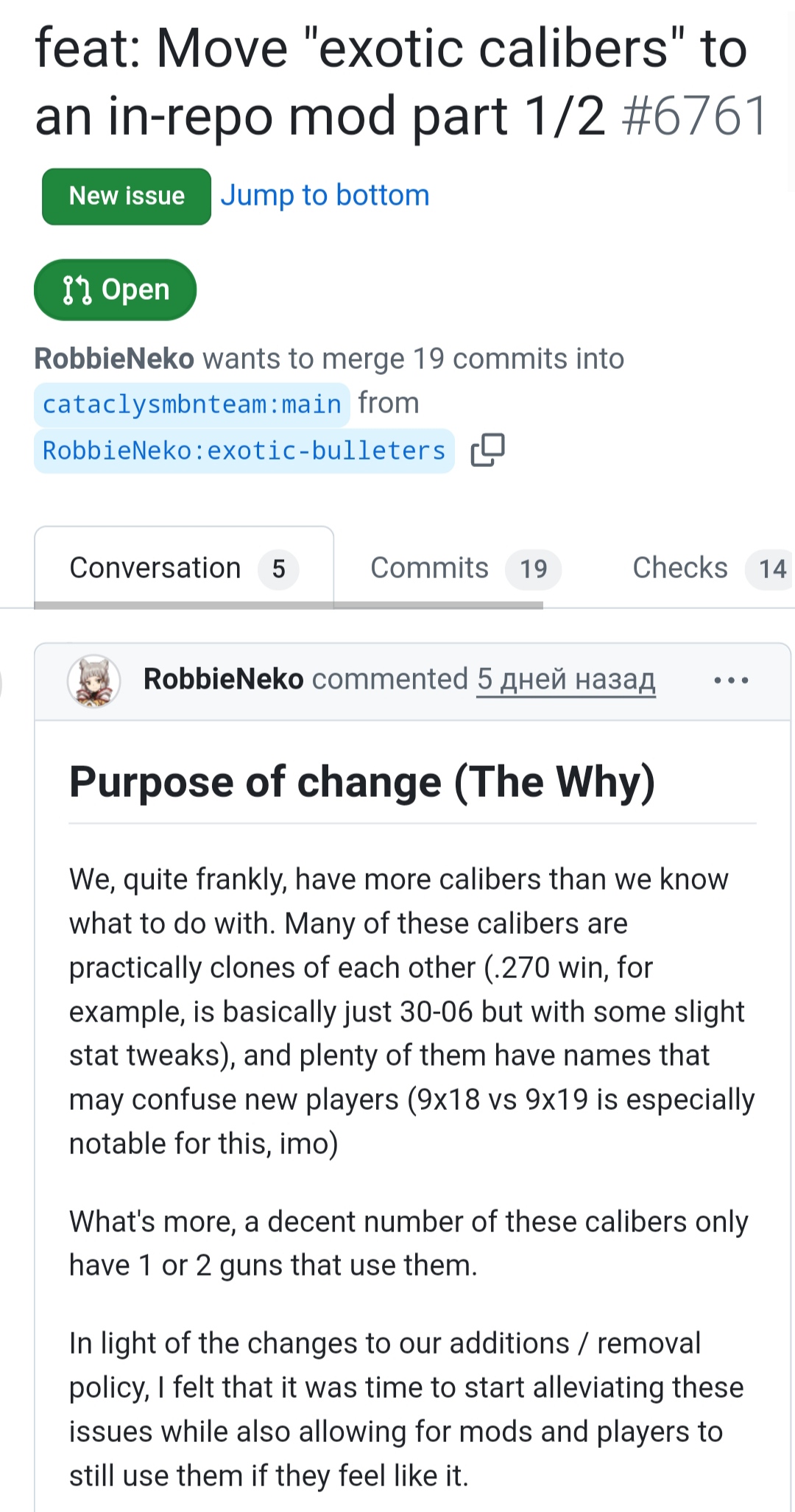Screen dimensions: 795x1512
Task: Open the "5 дней назад" timestamp link
Action: 566,679
